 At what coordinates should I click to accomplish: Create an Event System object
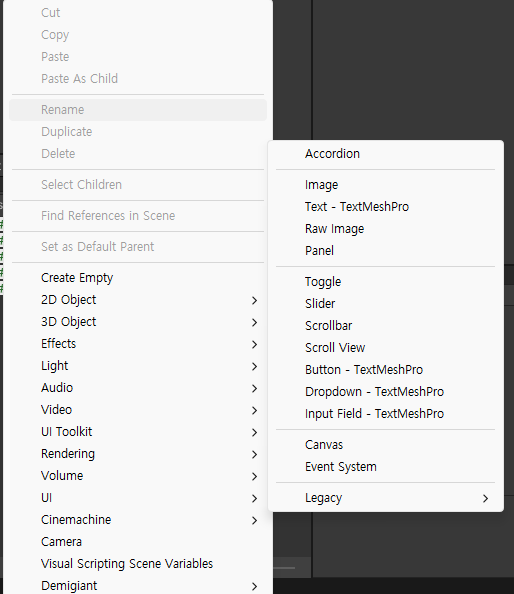386,466
